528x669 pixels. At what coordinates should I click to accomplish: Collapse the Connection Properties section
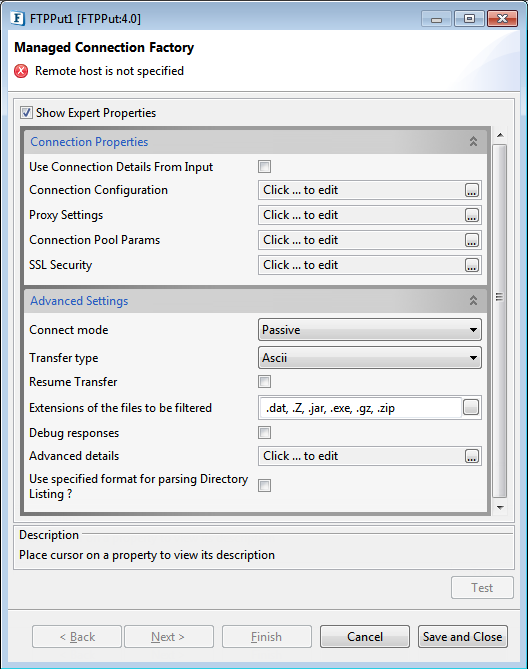click(x=473, y=142)
